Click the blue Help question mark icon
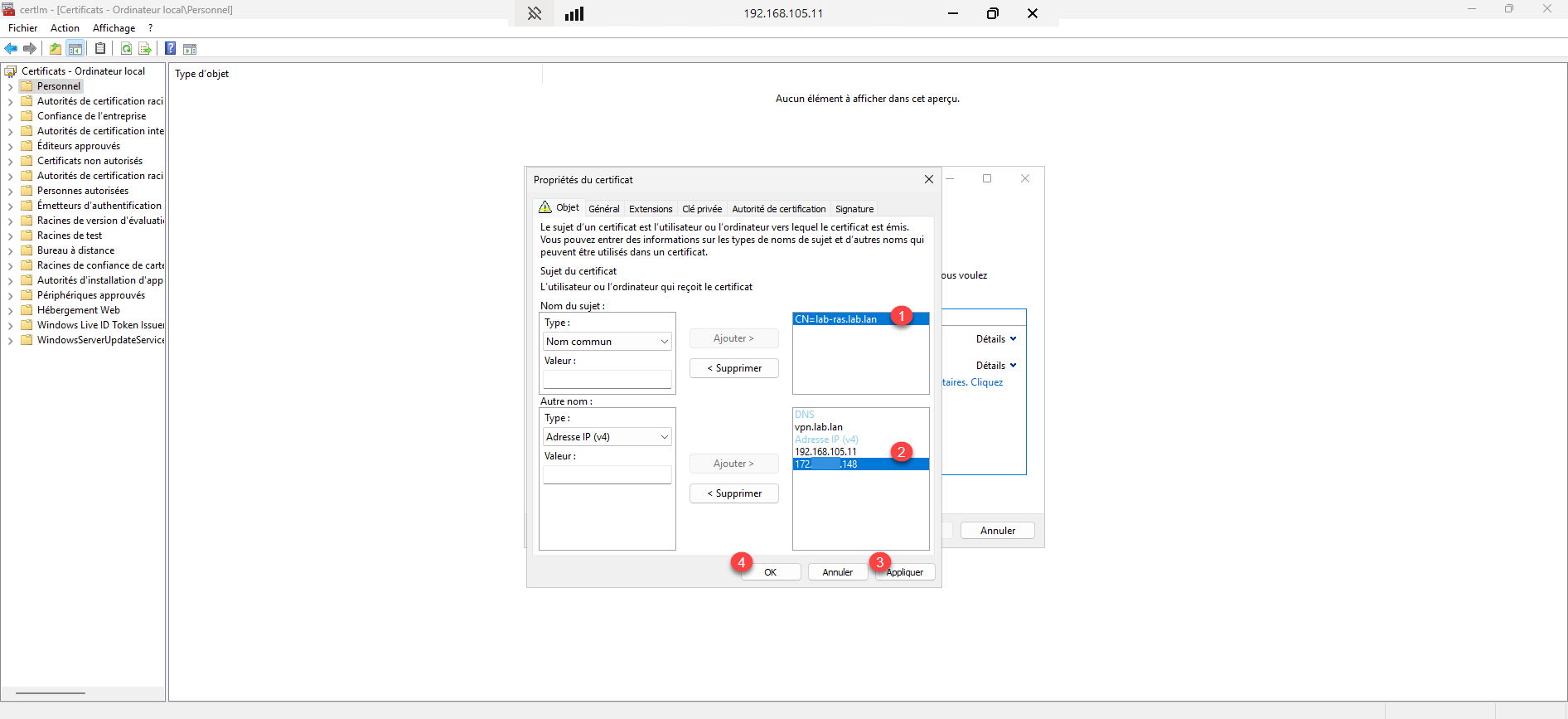This screenshot has width=1568, height=719. (x=170, y=49)
